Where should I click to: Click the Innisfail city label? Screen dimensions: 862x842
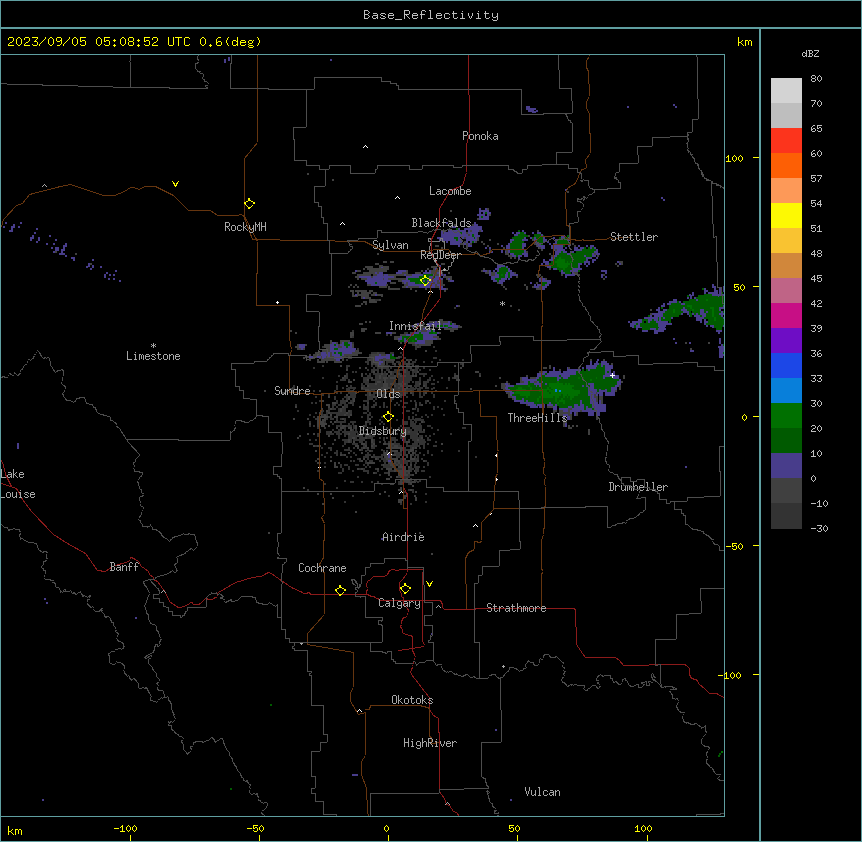[415, 326]
